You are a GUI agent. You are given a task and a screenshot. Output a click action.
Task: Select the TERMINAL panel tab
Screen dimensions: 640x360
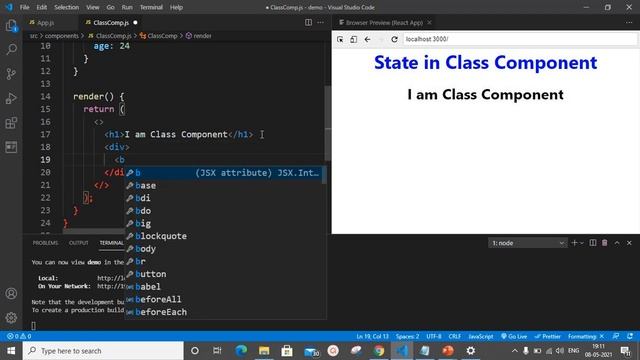click(111, 243)
